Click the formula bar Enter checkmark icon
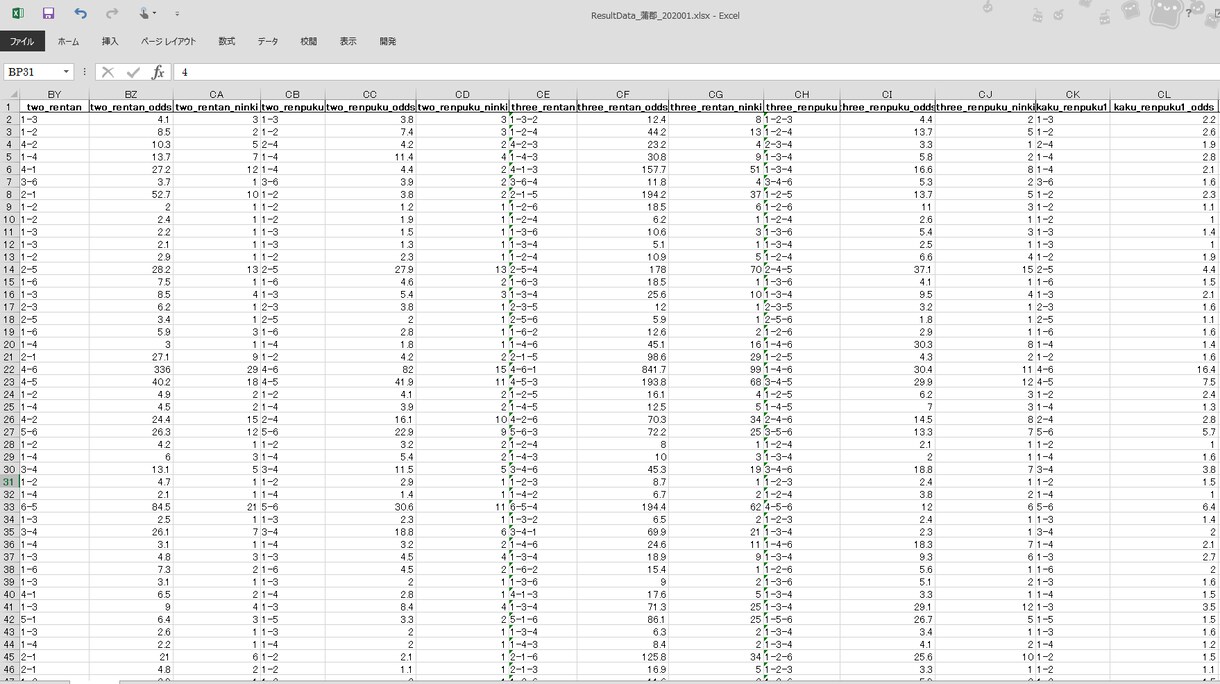 133,72
